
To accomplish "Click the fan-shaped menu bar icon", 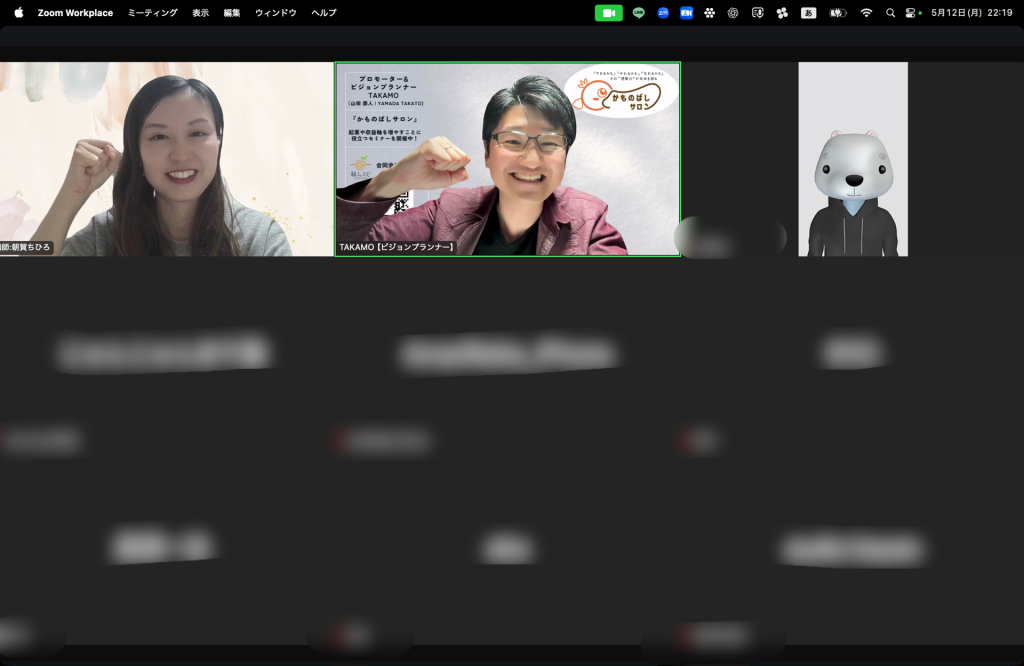I will 782,13.
